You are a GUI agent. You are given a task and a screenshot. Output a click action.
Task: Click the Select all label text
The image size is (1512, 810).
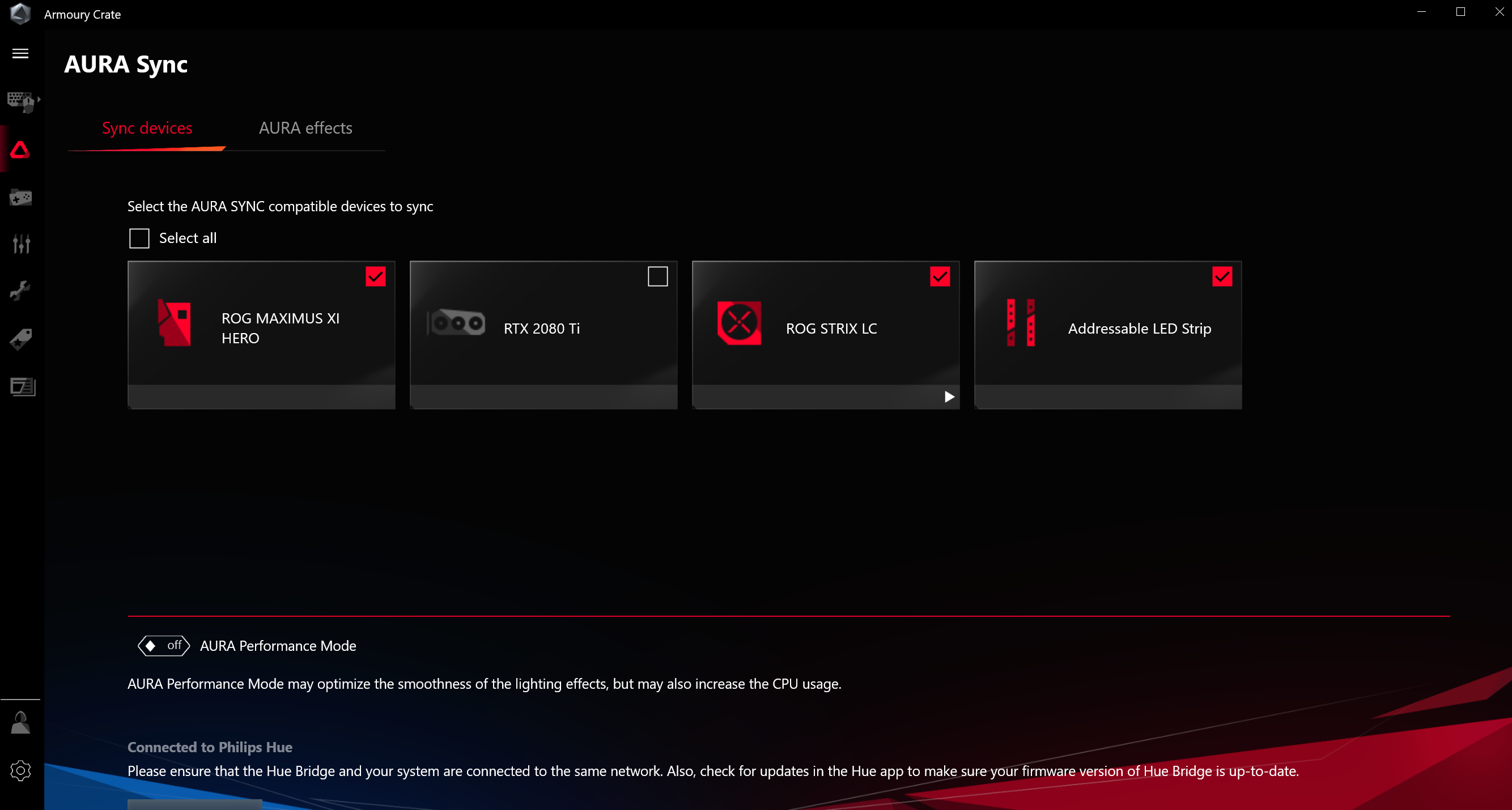[x=188, y=238]
